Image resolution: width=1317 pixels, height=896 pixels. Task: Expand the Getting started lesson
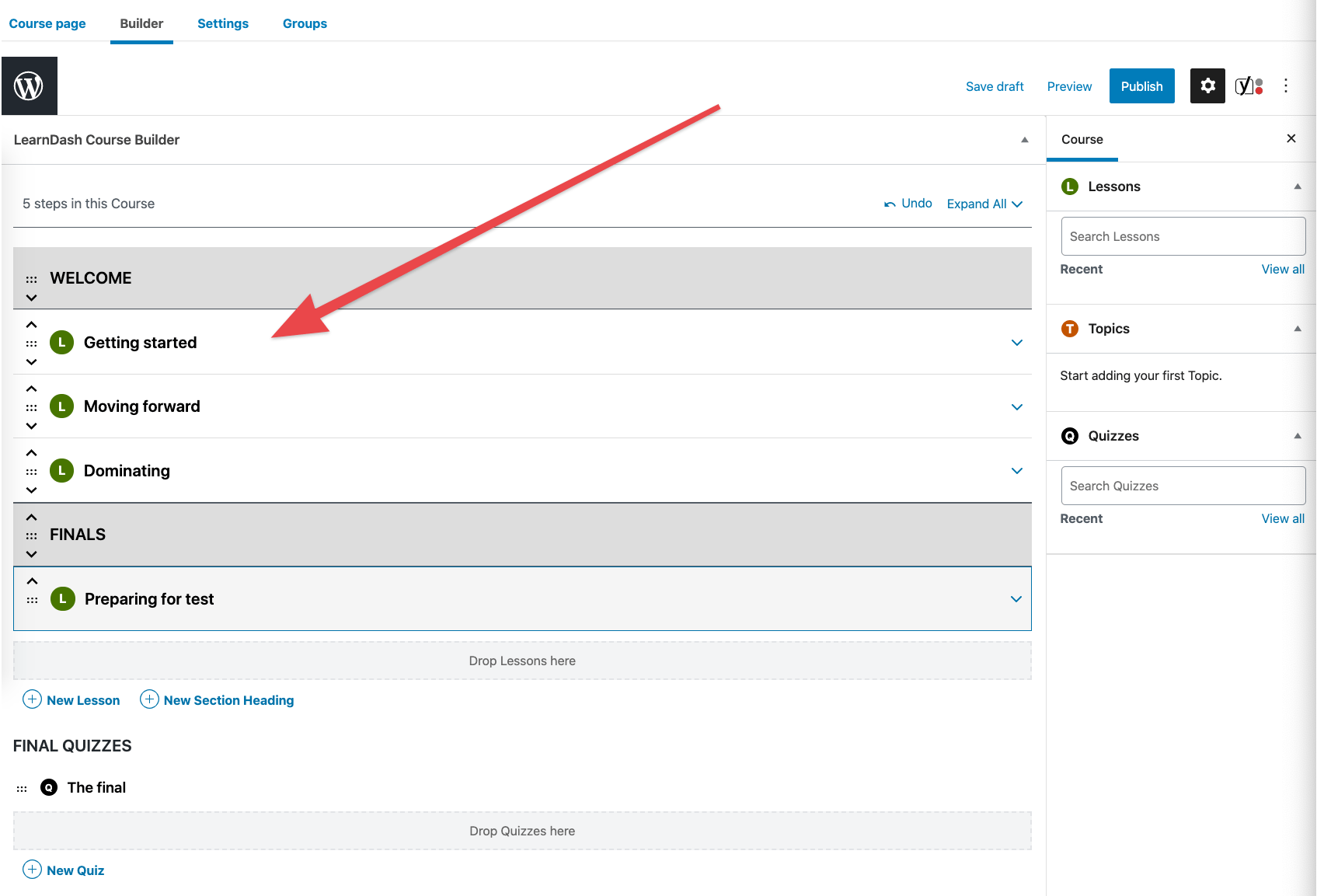coord(1016,343)
